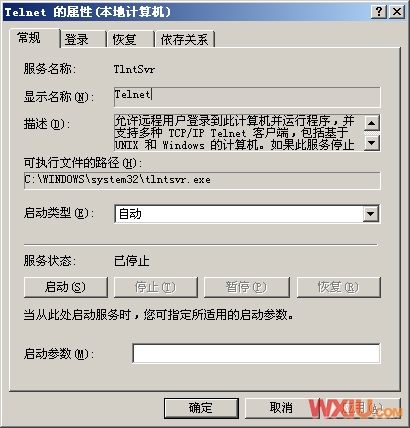Switch to the 登录 tab
Image resolution: width=410 pixels, height=428 pixels.
tap(83, 39)
